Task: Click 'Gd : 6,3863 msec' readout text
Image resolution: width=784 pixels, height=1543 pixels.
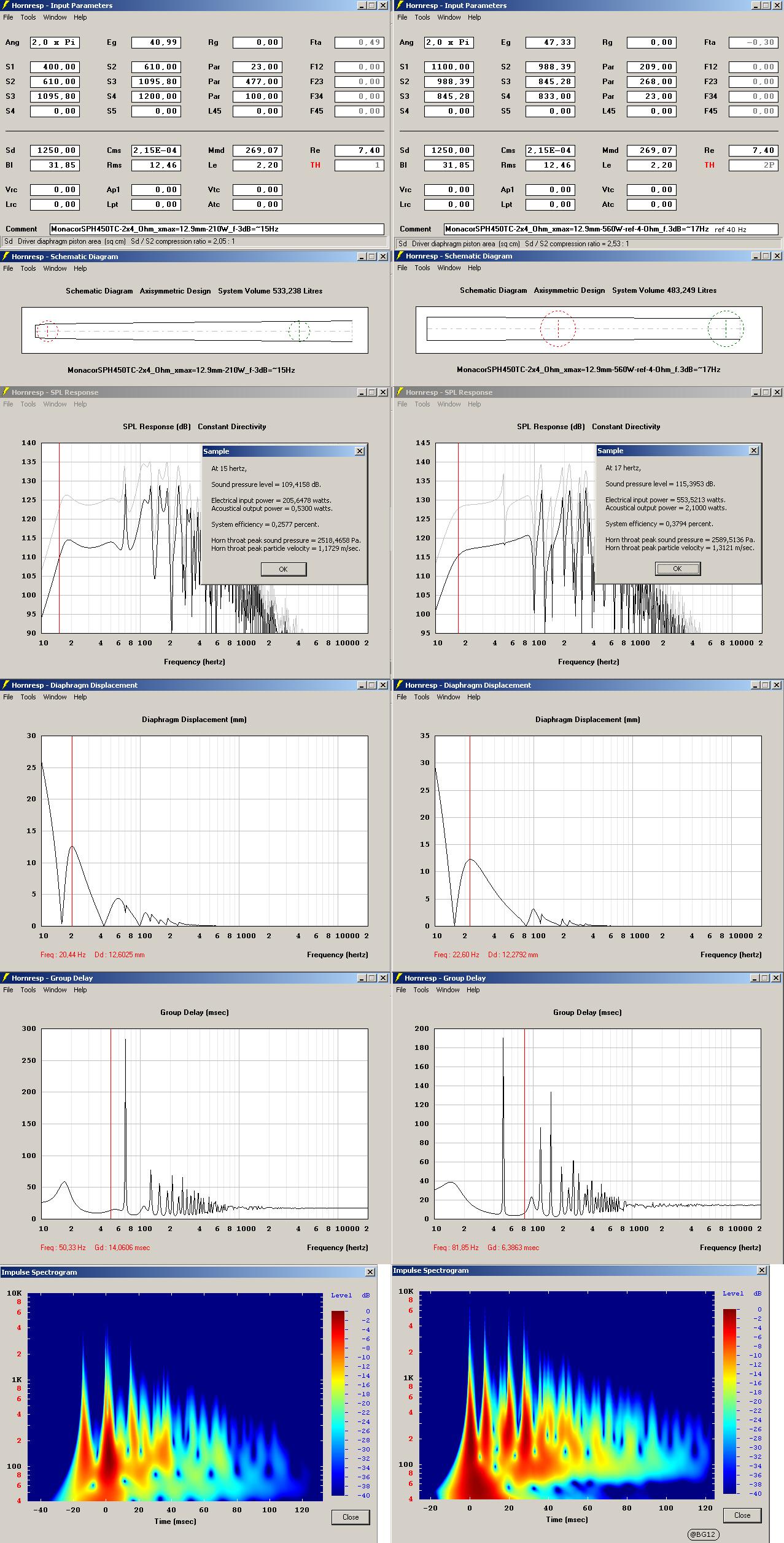Action: point(513,1248)
